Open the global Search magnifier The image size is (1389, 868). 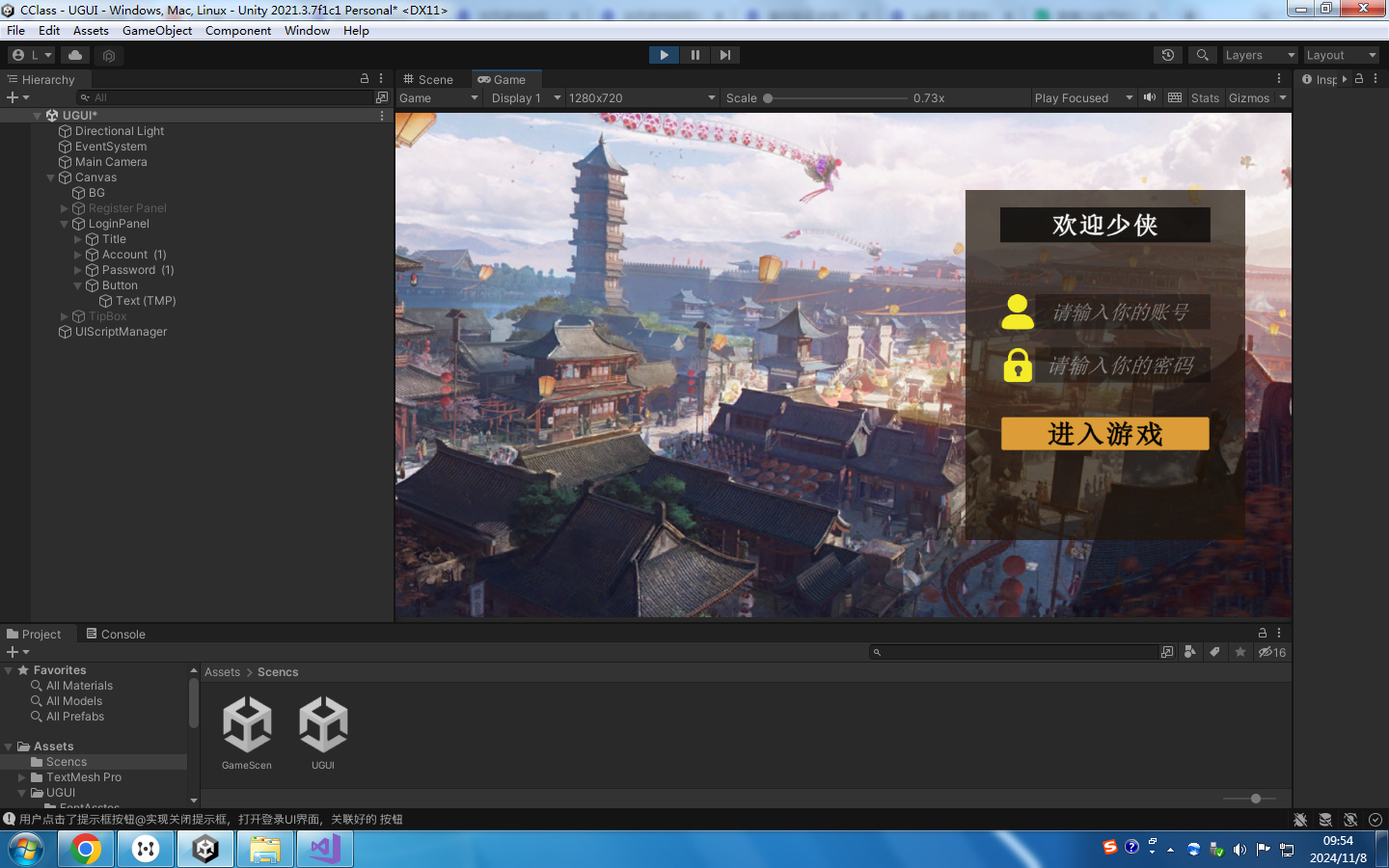(1202, 55)
